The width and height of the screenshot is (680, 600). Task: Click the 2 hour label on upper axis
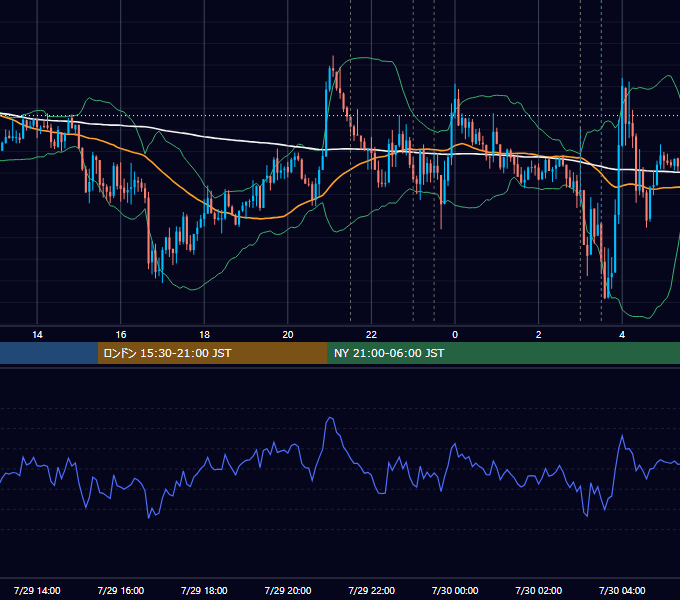[x=539, y=335]
